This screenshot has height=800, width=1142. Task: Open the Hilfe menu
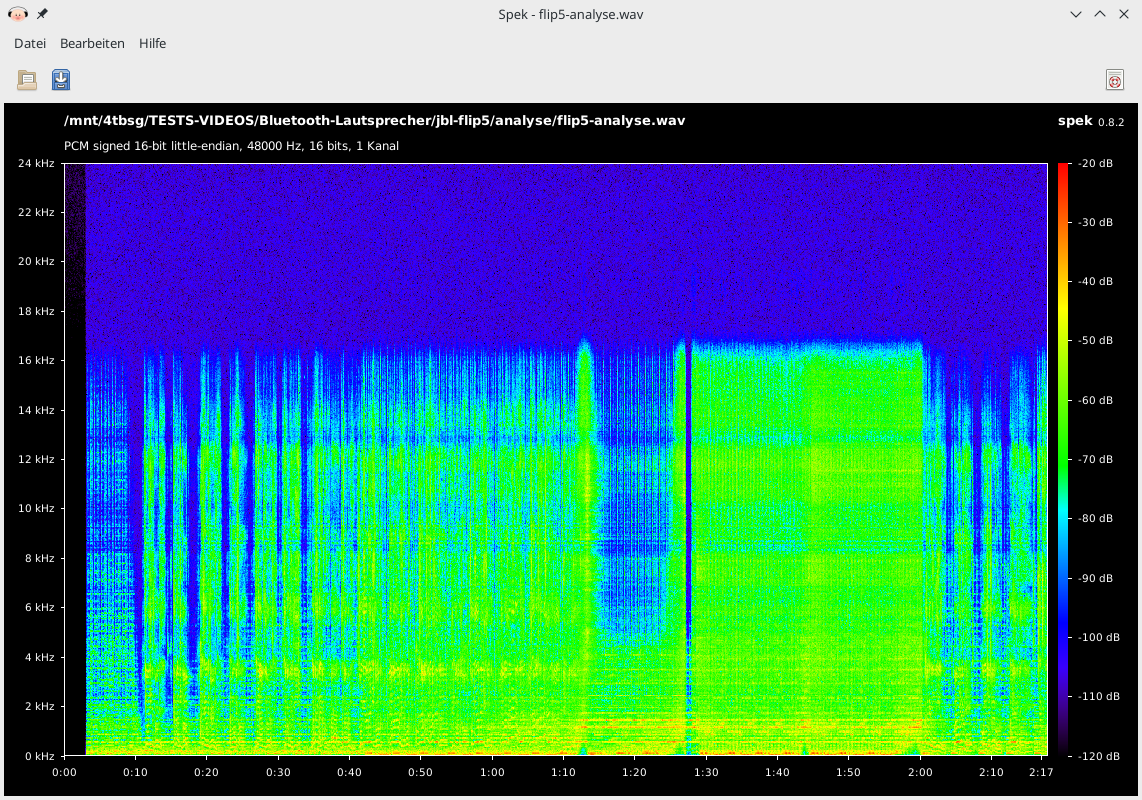click(x=152, y=44)
